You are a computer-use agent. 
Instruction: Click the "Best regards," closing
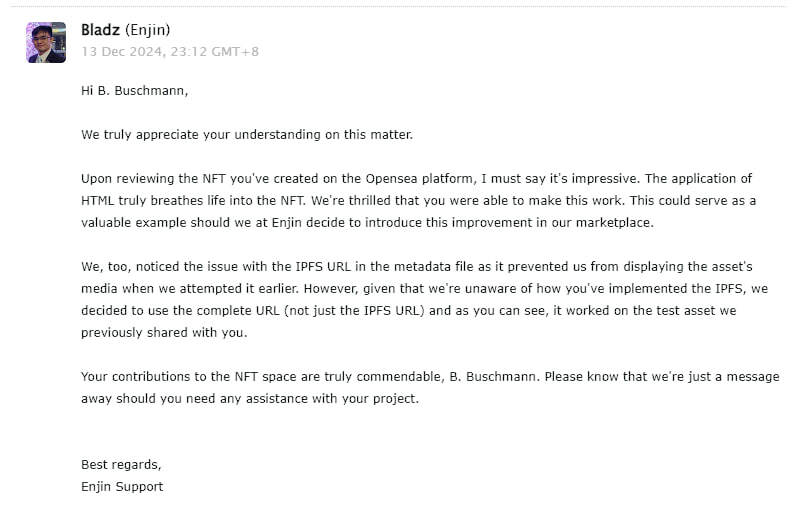tap(120, 464)
